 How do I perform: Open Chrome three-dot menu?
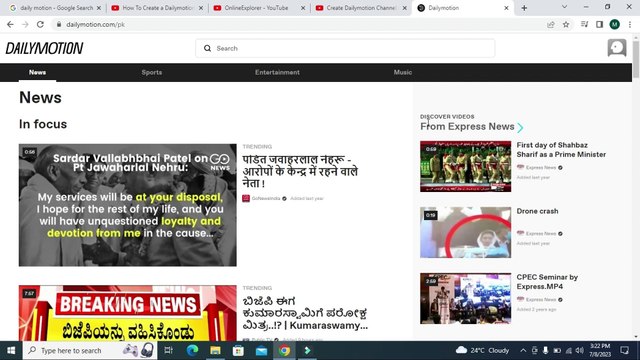(x=630, y=24)
